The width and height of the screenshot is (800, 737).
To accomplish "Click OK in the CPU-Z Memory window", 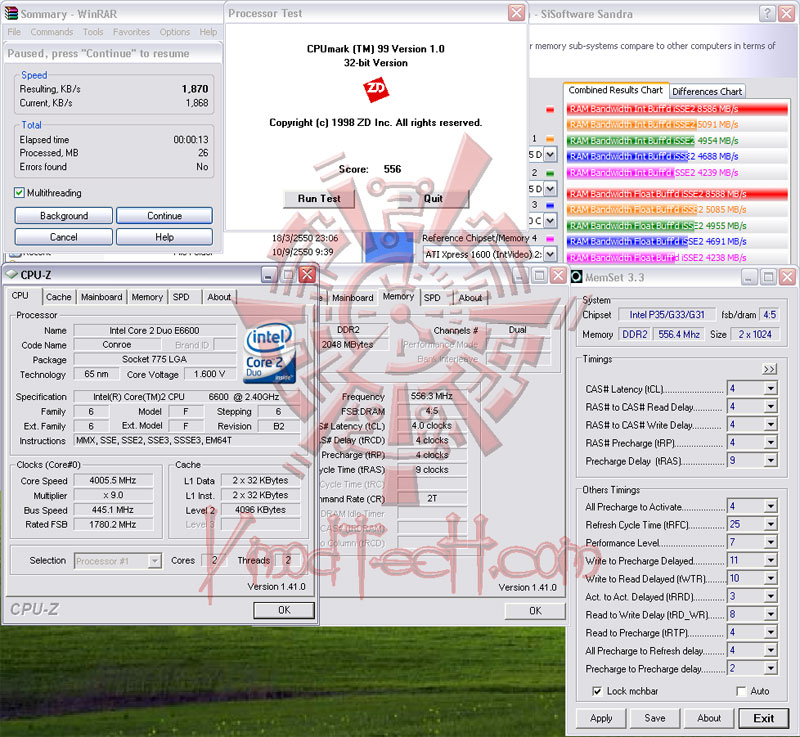I will [x=535, y=611].
